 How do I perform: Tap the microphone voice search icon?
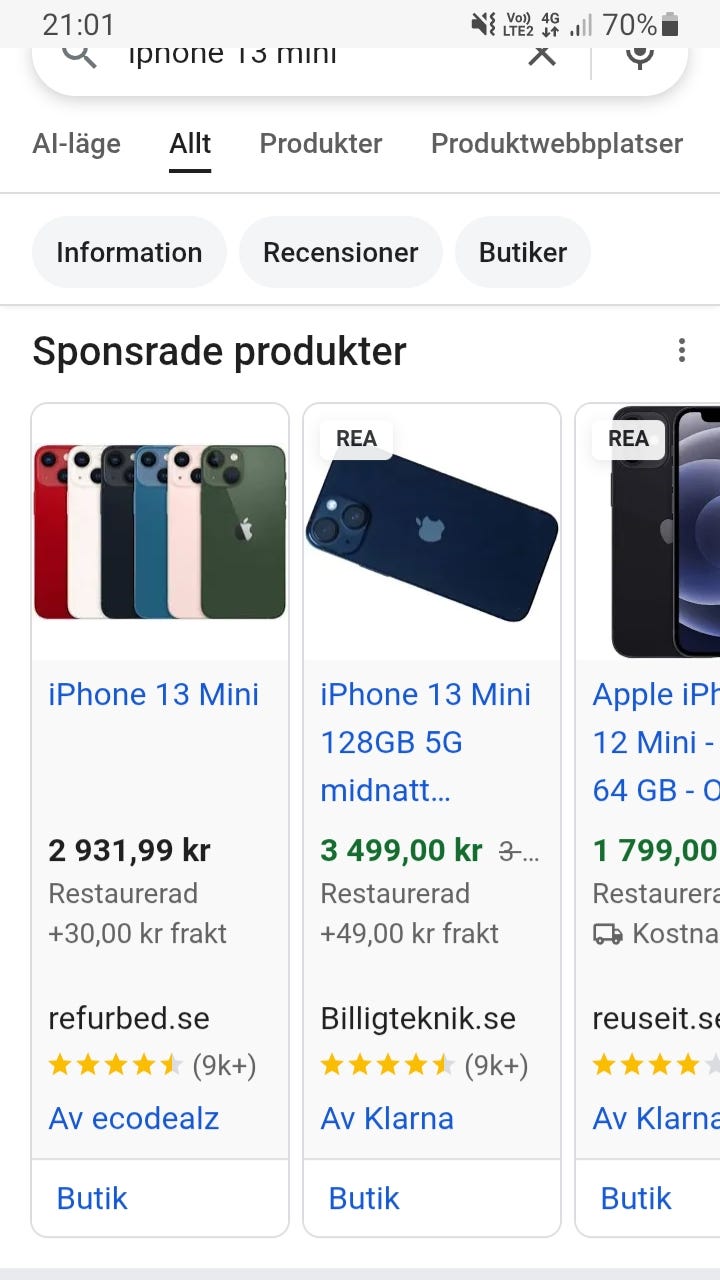tap(640, 55)
